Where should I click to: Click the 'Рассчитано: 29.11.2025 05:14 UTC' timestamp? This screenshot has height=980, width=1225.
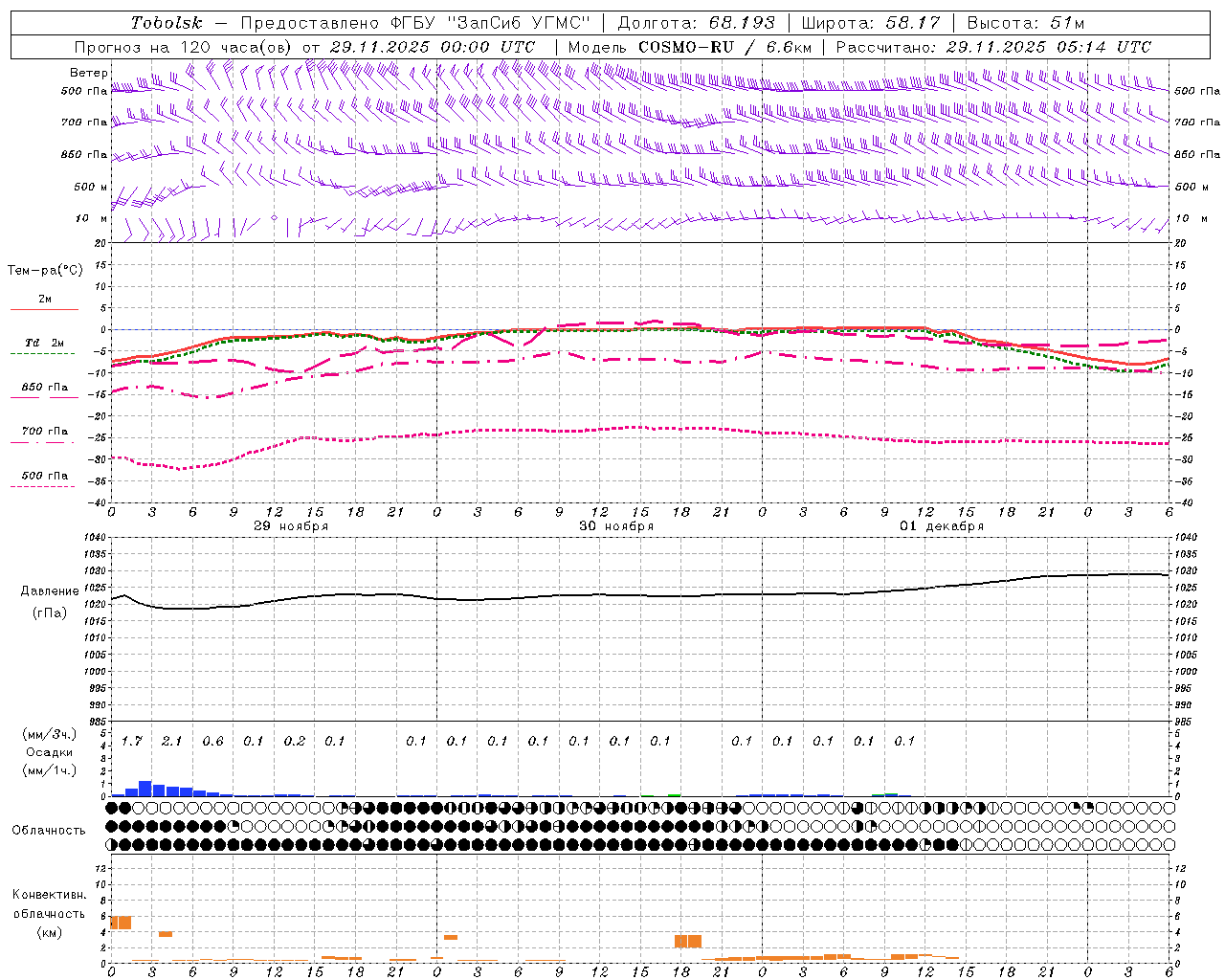pos(993,47)
